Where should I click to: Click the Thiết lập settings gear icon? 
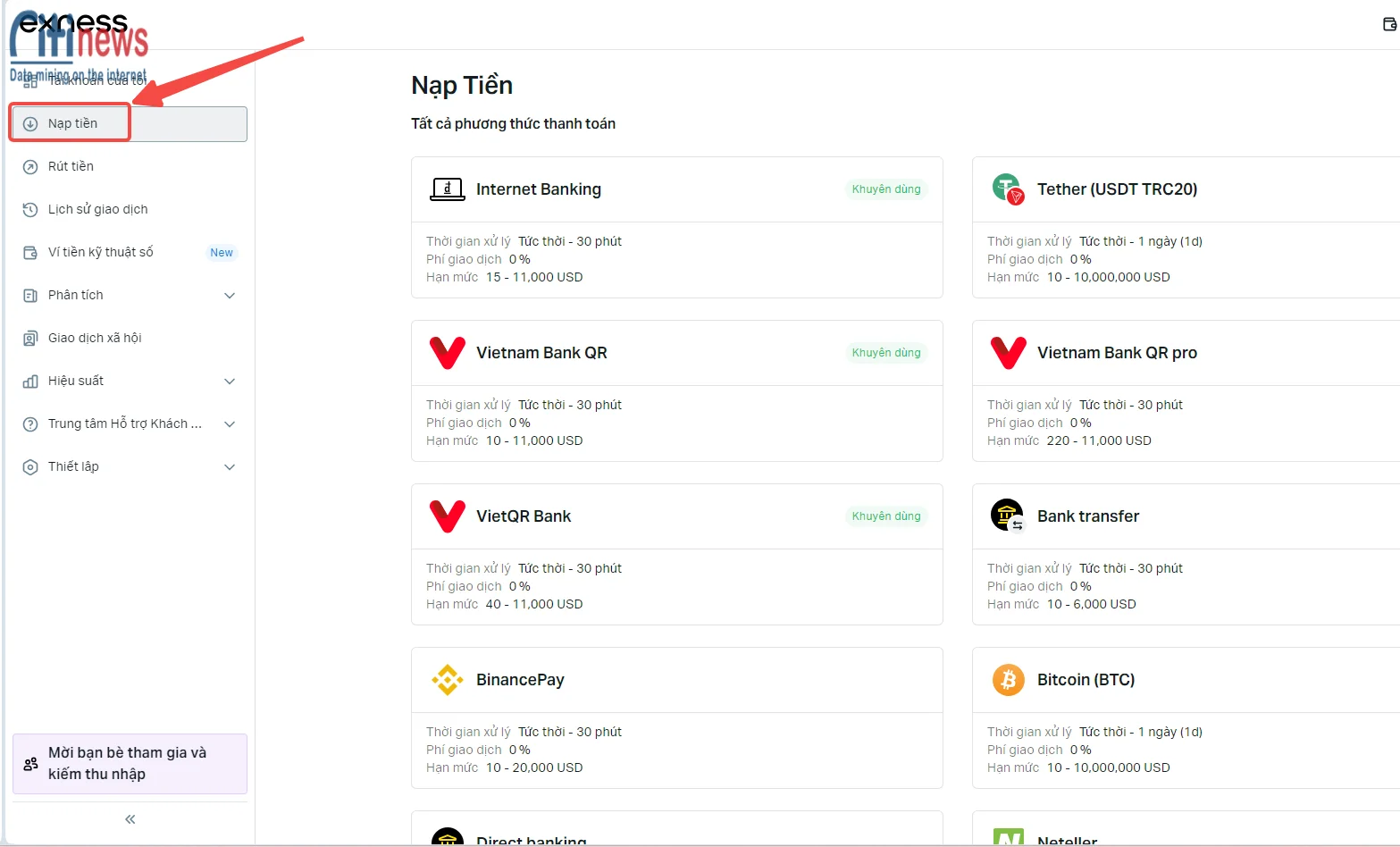[30, 467]
